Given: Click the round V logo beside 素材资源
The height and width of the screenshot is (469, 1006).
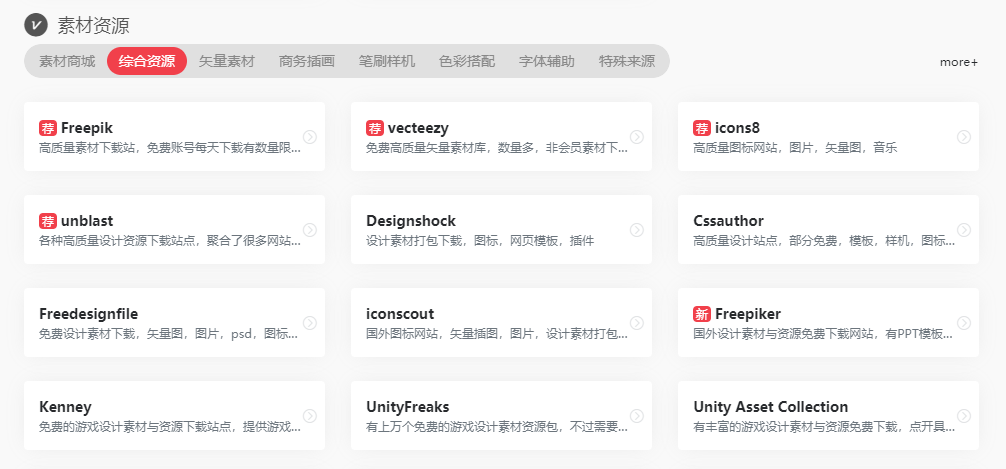Looking at the screenshot, I should (36, 25).
